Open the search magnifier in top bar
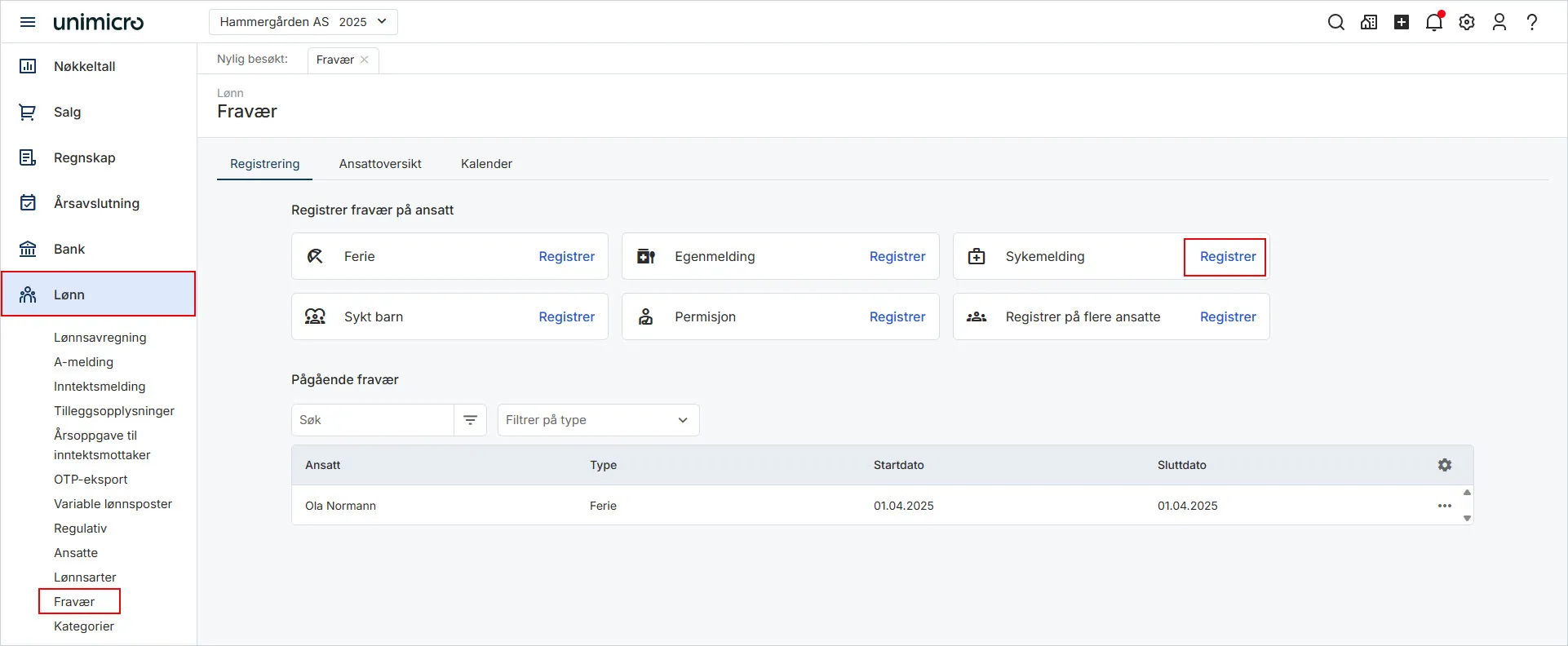1568x646 pixels. [1335, 22]
